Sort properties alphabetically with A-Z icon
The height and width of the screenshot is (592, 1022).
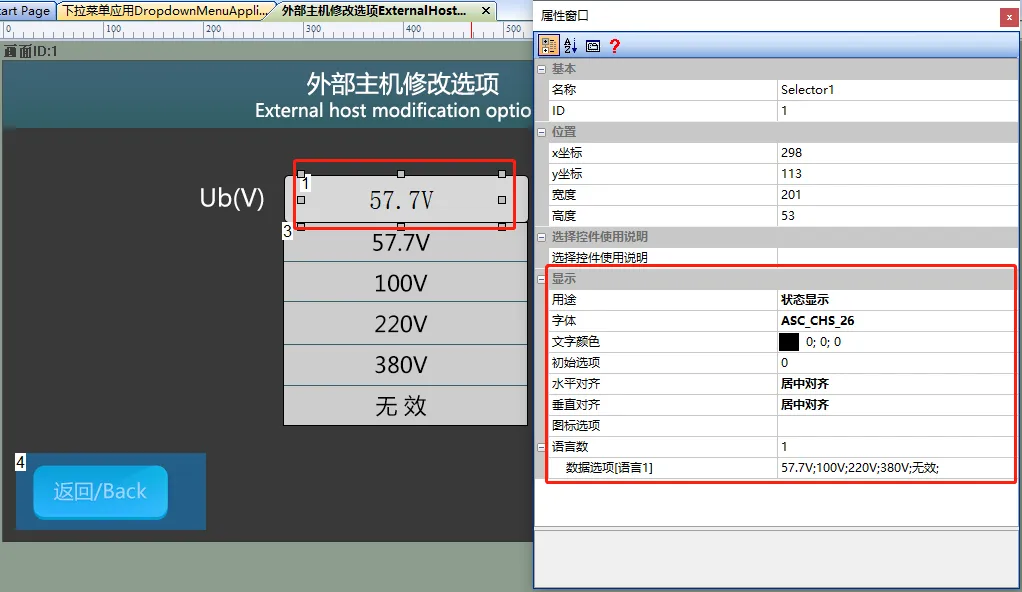pos(570,45)
